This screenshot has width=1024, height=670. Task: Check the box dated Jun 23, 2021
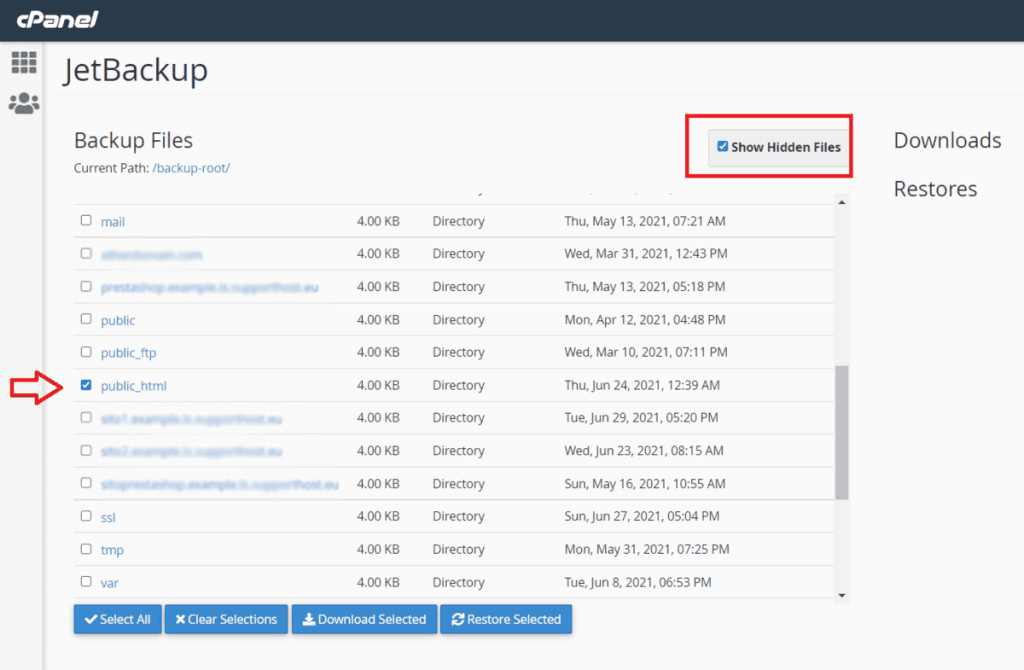coord(86,451)
